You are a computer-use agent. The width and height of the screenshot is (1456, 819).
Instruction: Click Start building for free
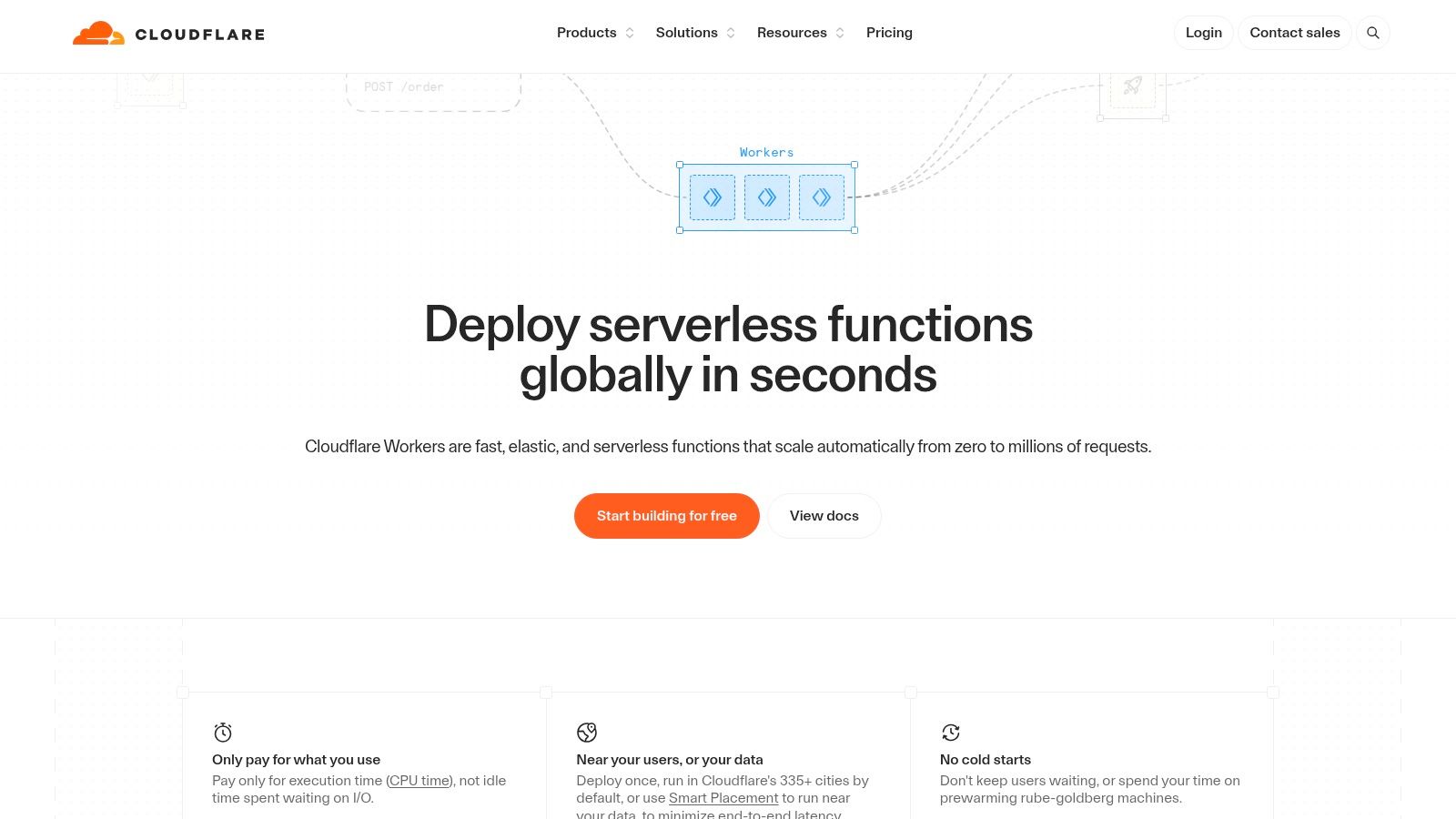tap(667, 516)
